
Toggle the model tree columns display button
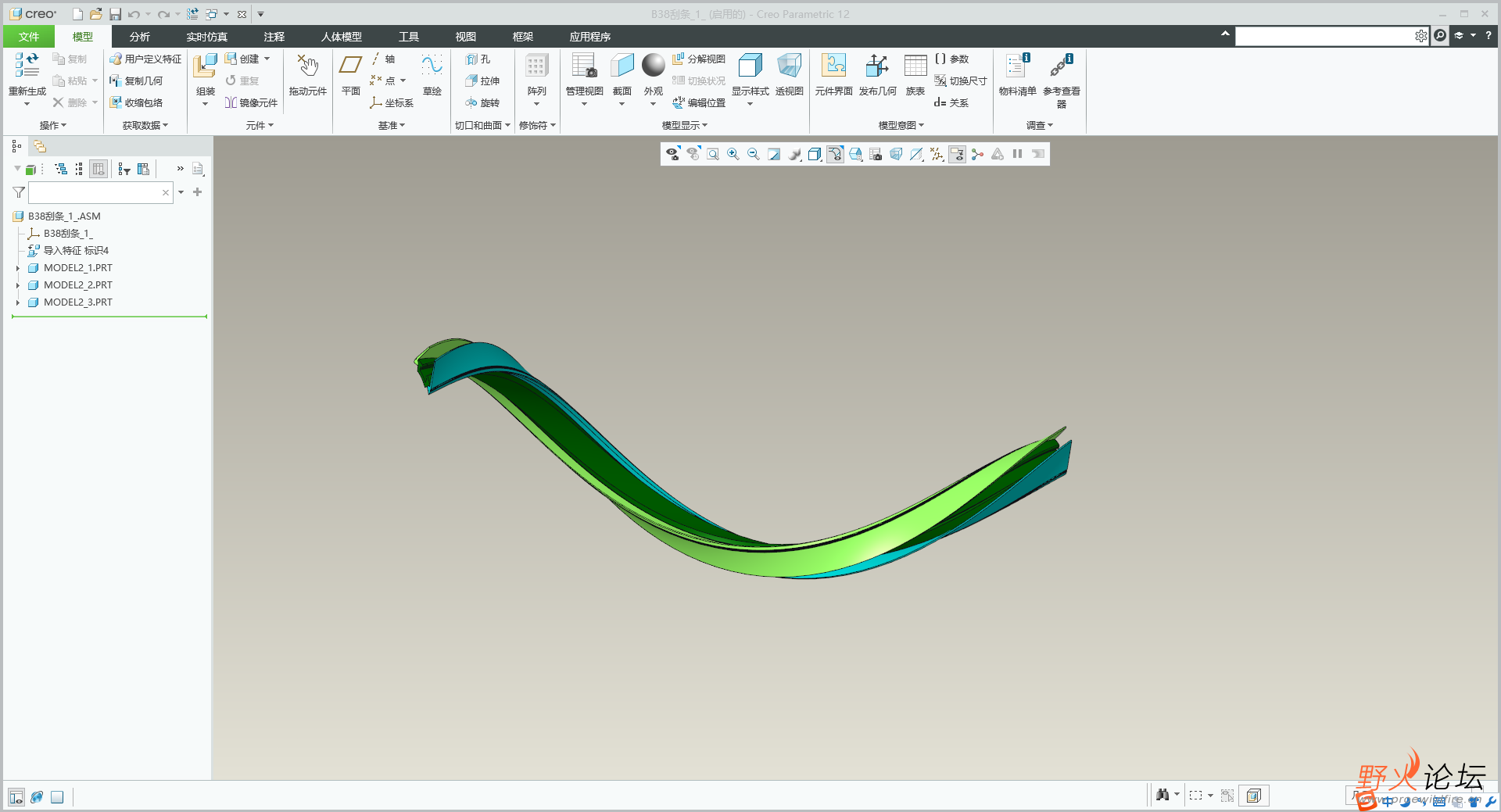(99, 169)
